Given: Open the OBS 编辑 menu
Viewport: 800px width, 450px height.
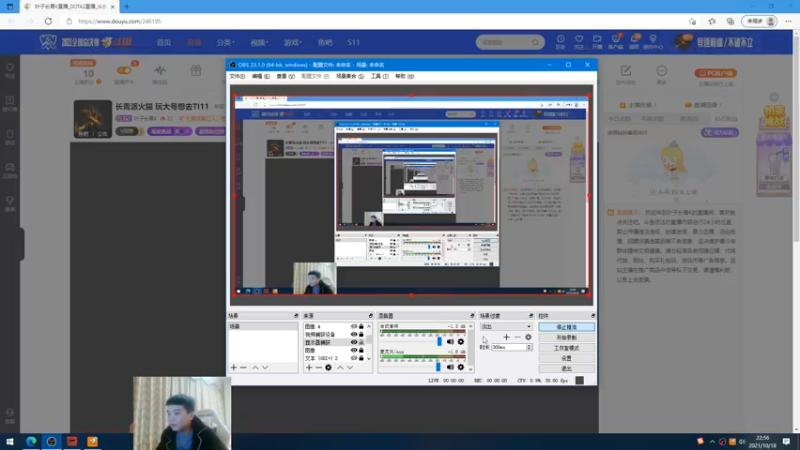Looking at the screenshot, I should (261, 76).
